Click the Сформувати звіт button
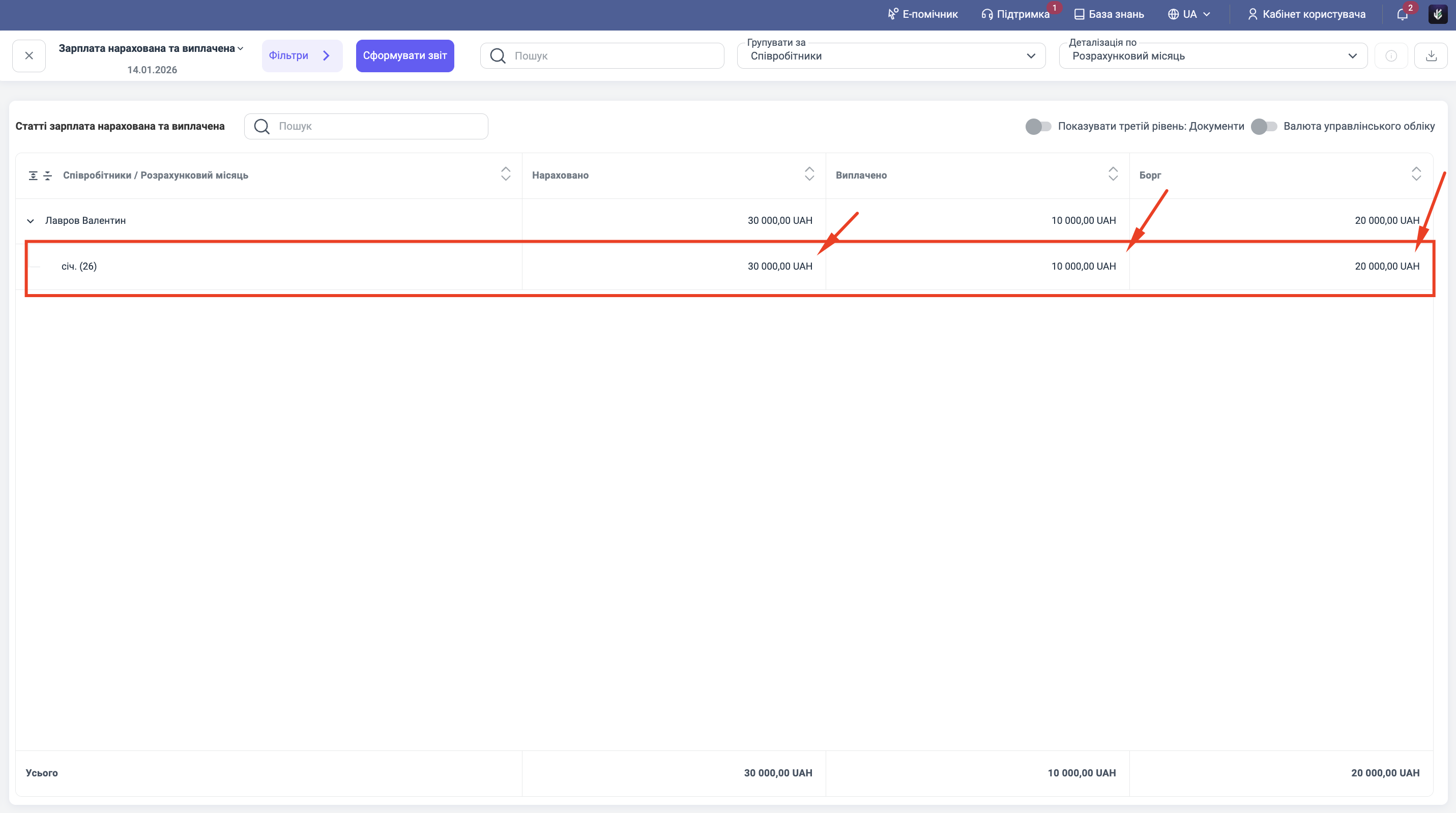This screenshot has width=1456, height=813. coord(404,55)
